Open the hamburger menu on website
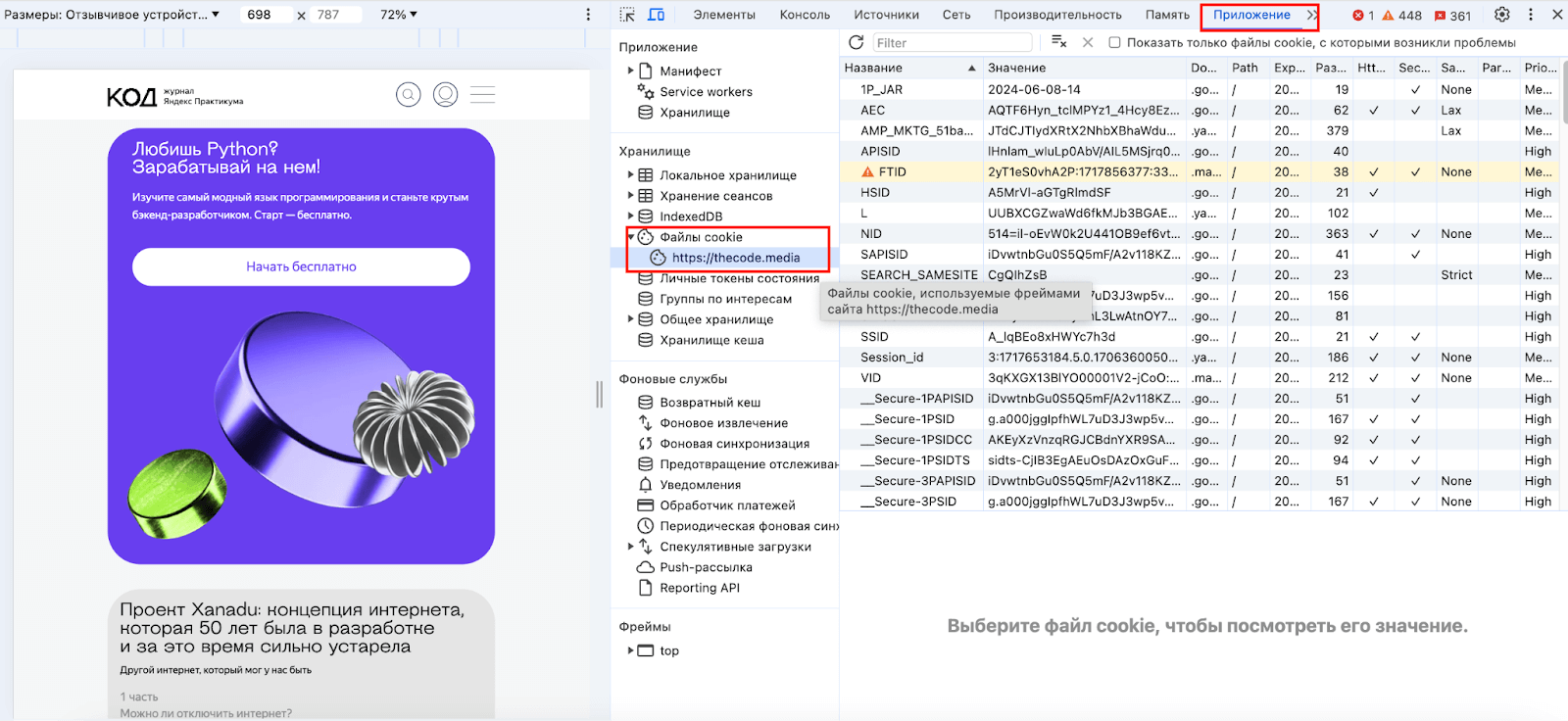The height and width of the screenshot is (721, 1568). 482,95
